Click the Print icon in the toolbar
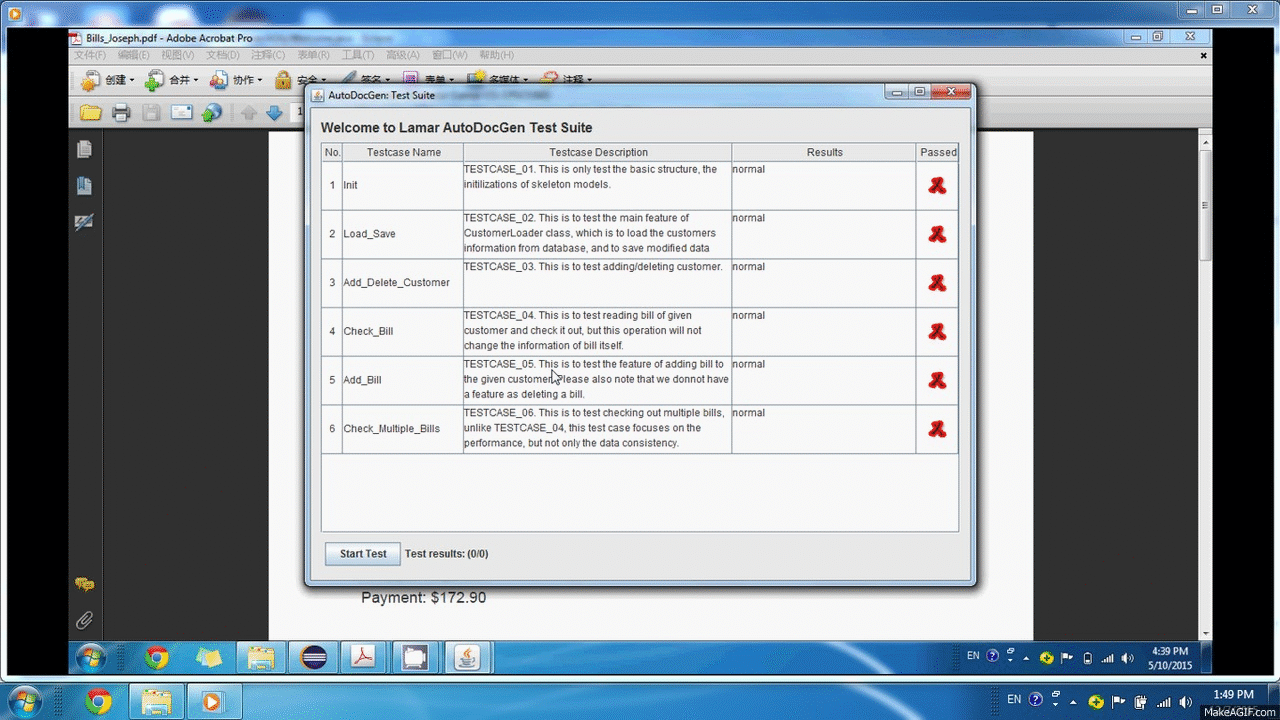The width and height of the screenshot is (1280, 720). click(119, 112)
